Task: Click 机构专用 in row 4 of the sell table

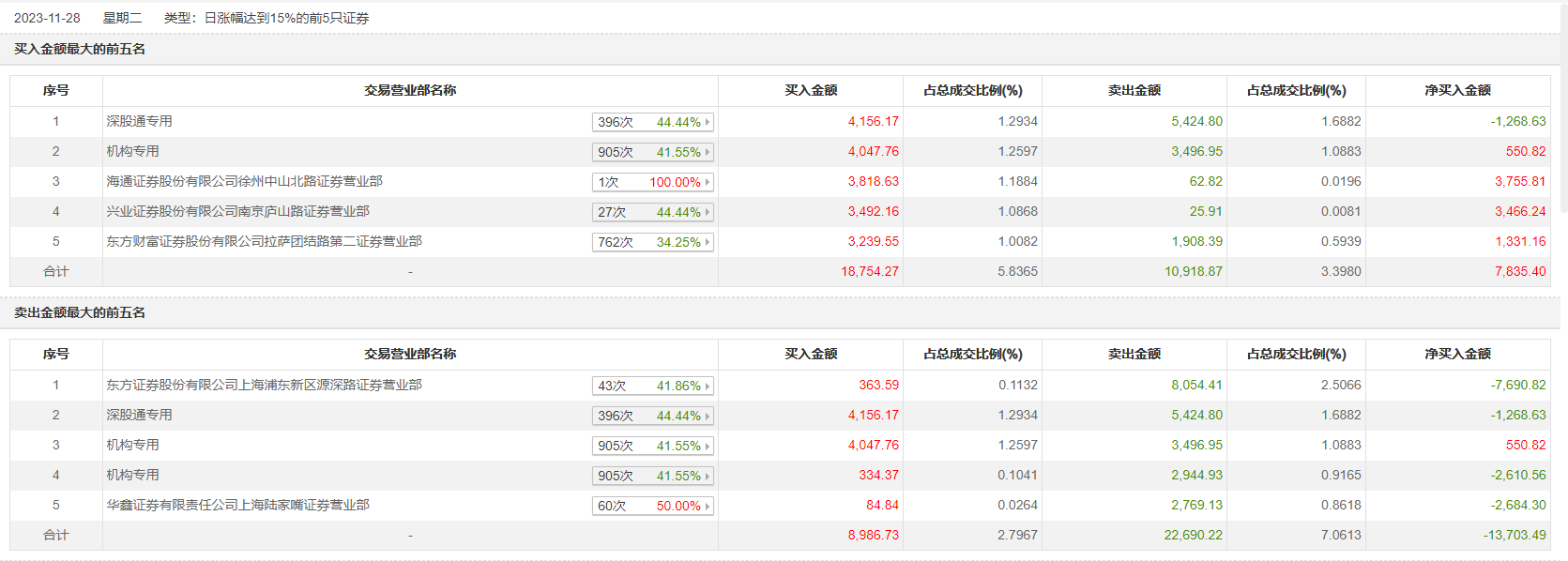Action: (132, 475)
